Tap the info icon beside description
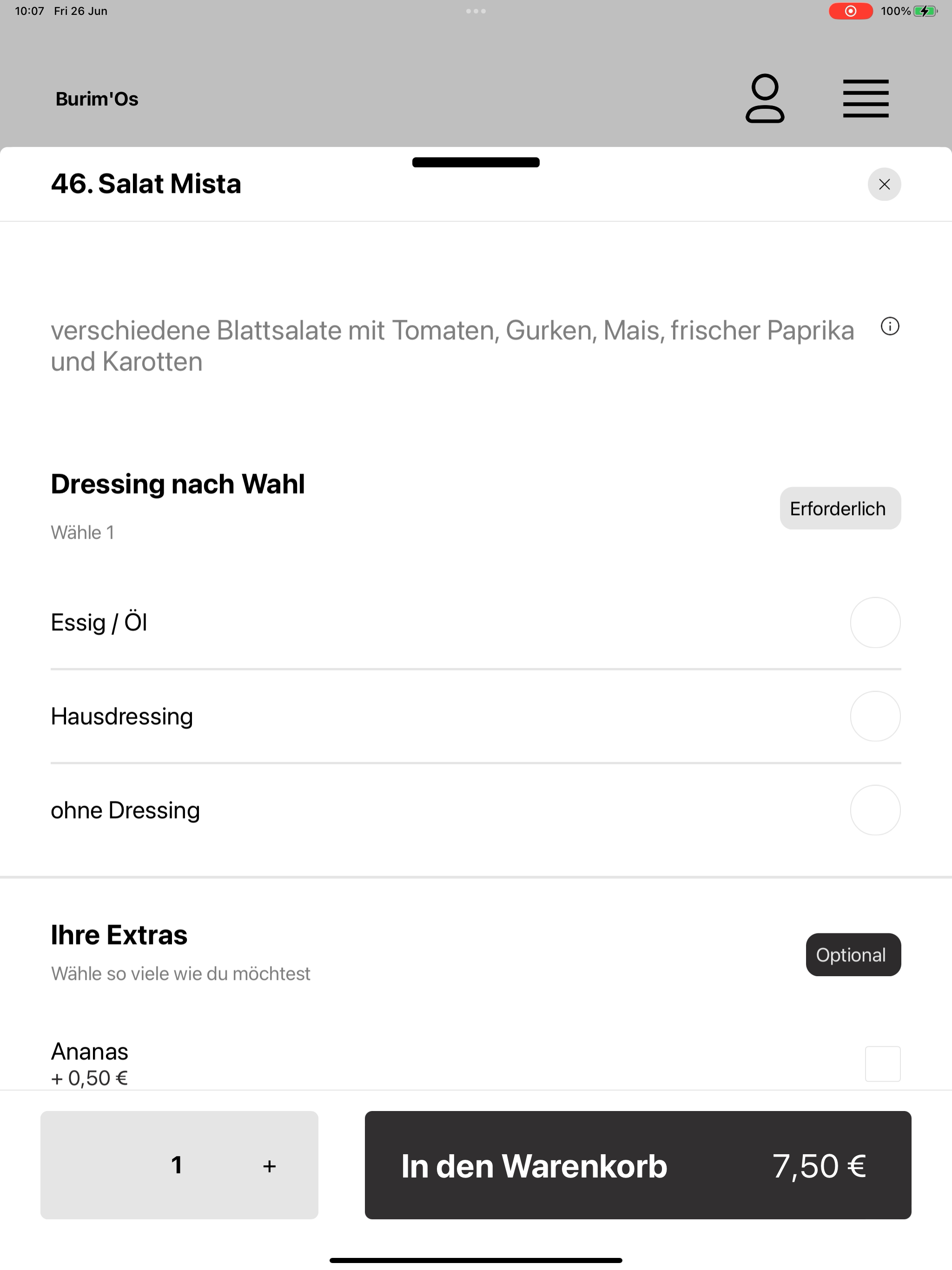Screen dimensions: 952x1270 point(890,327)
